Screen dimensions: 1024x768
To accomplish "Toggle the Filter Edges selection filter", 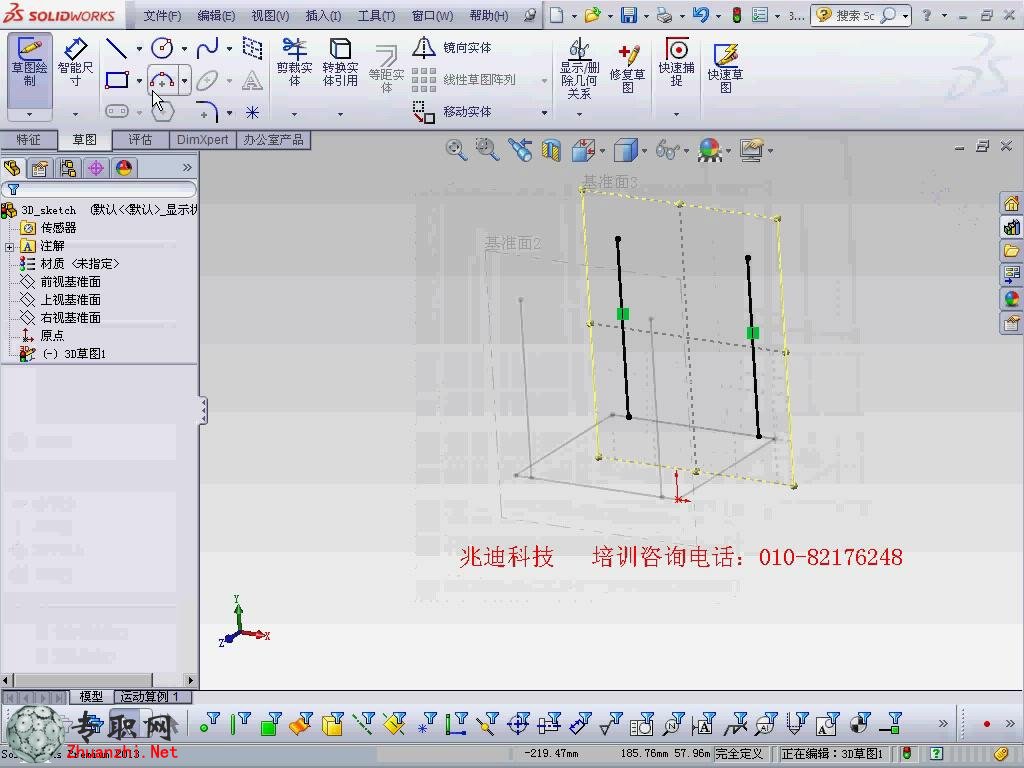I will pos(240,724).
